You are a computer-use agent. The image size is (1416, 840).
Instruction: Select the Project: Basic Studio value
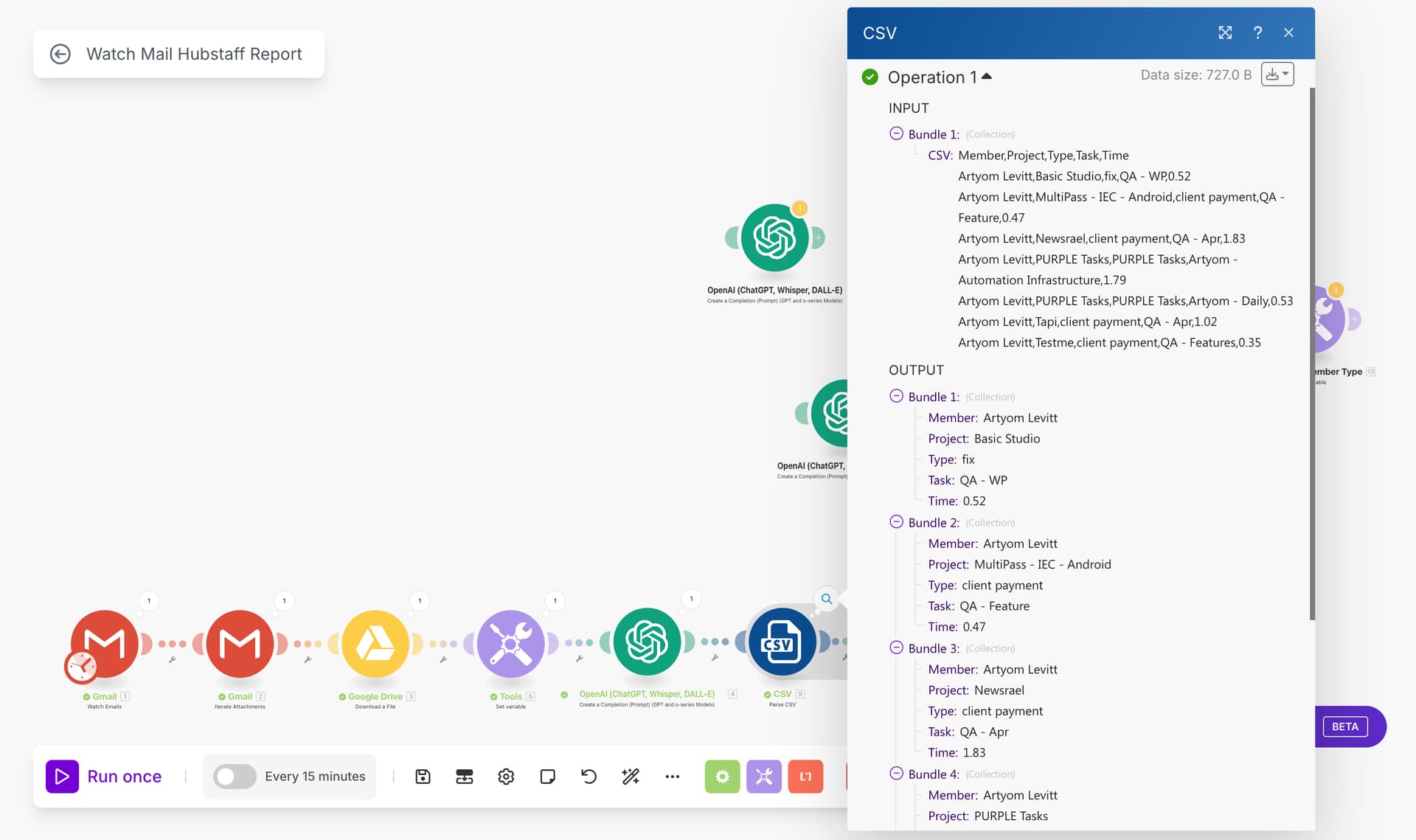tap(1007, 438)
